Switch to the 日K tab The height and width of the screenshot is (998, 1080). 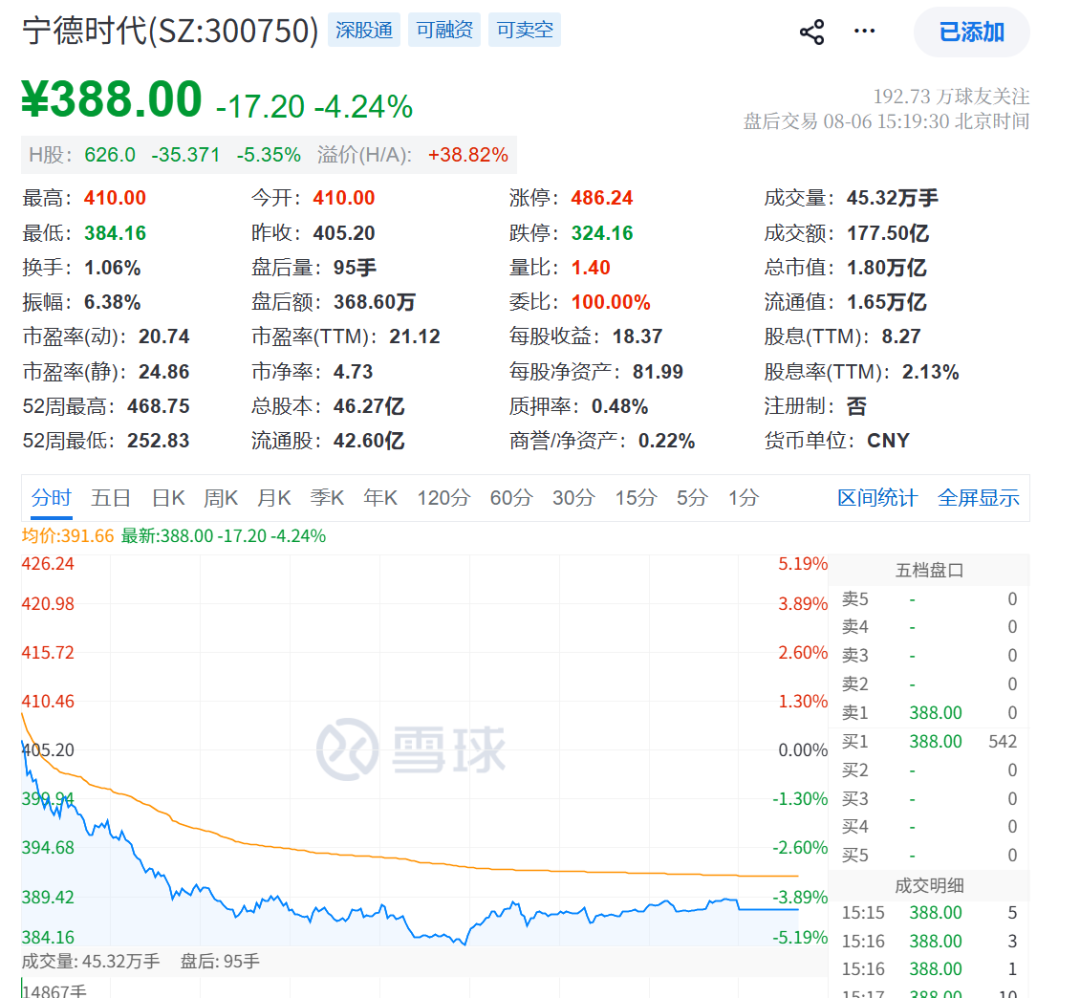point(168,497)
